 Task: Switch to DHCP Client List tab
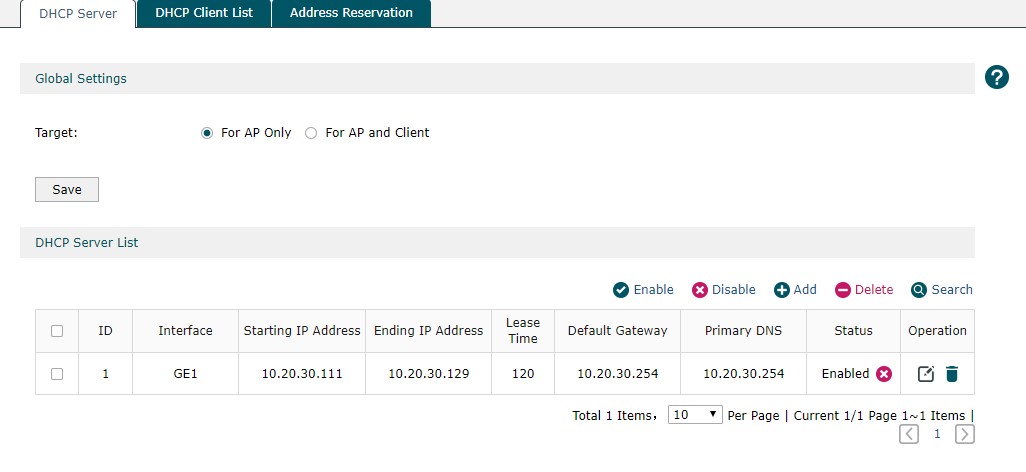[x=204, y=13]
